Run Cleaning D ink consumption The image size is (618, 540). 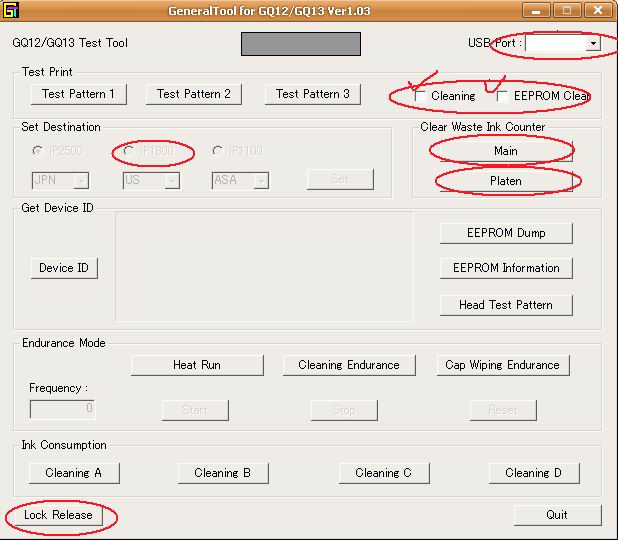point(534,473)
